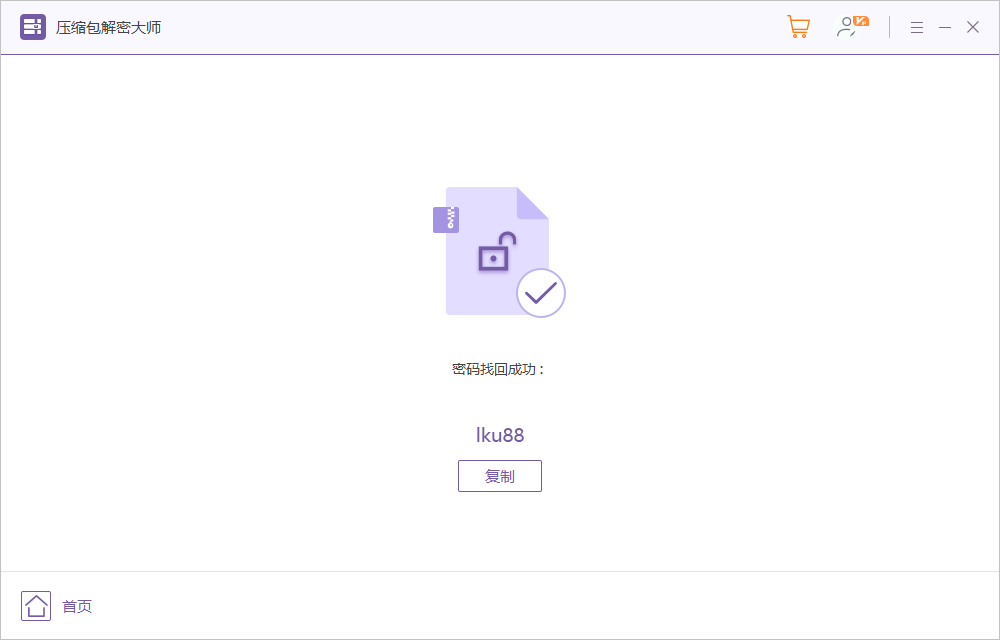Minimize the window

coord(945,27)
